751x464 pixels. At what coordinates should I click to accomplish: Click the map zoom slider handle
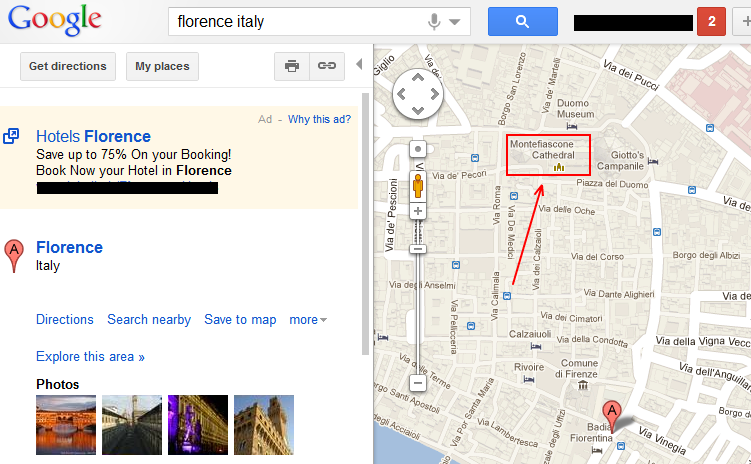[x=418, y=249]
